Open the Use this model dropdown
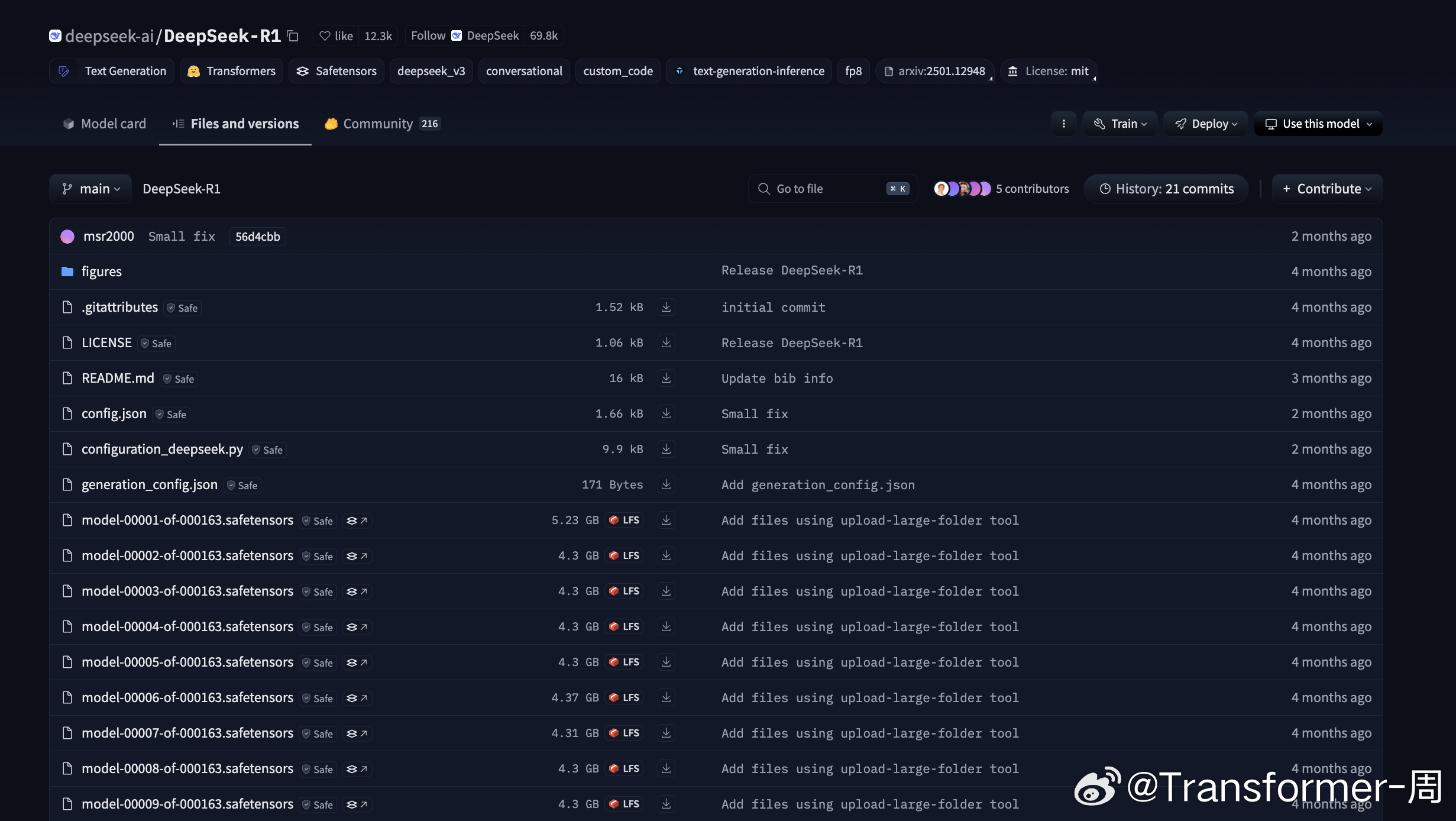The image size is (1456, 821). click(x=1318, y=124)
